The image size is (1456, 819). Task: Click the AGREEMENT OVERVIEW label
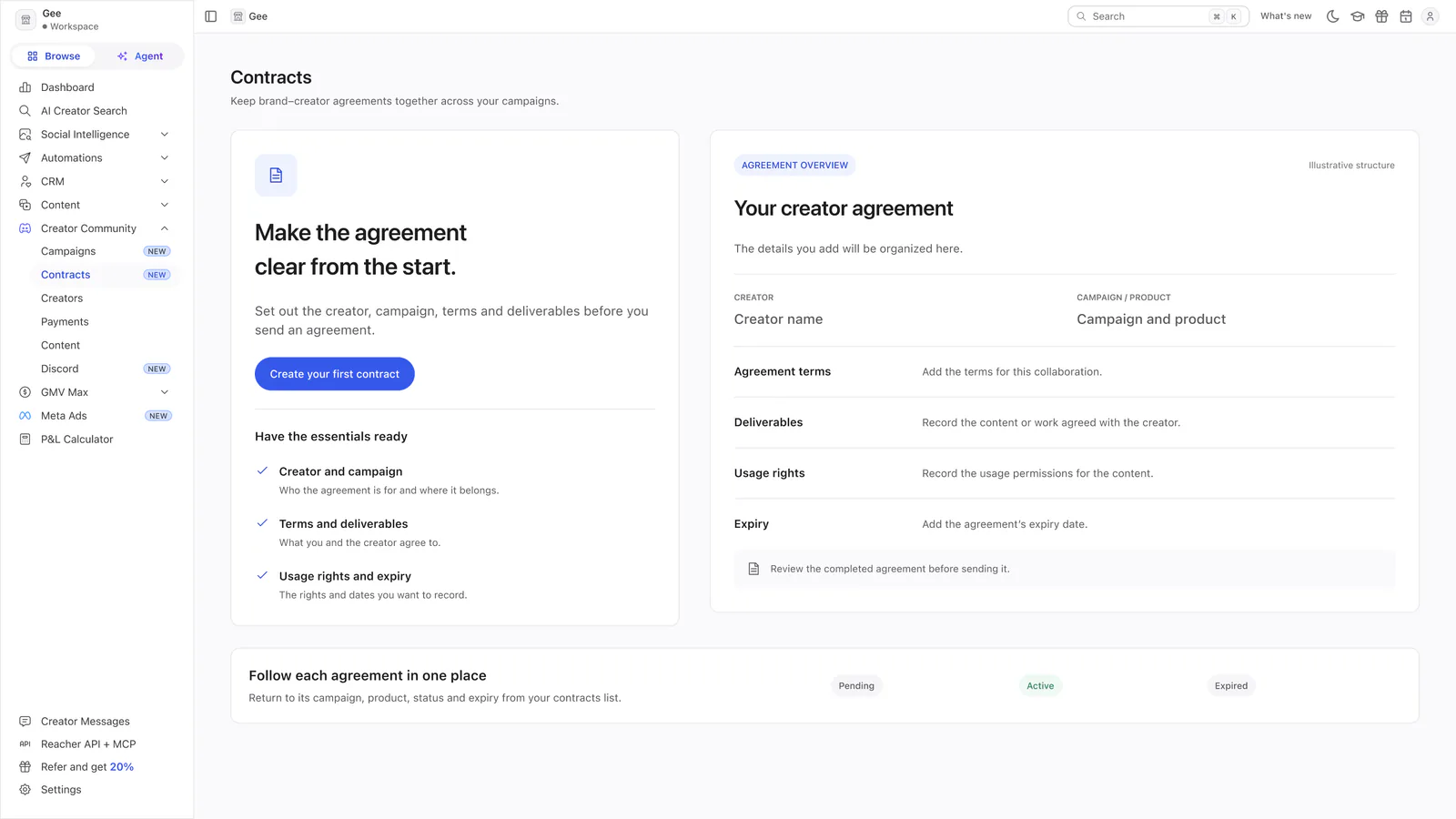tap(794, 166)
